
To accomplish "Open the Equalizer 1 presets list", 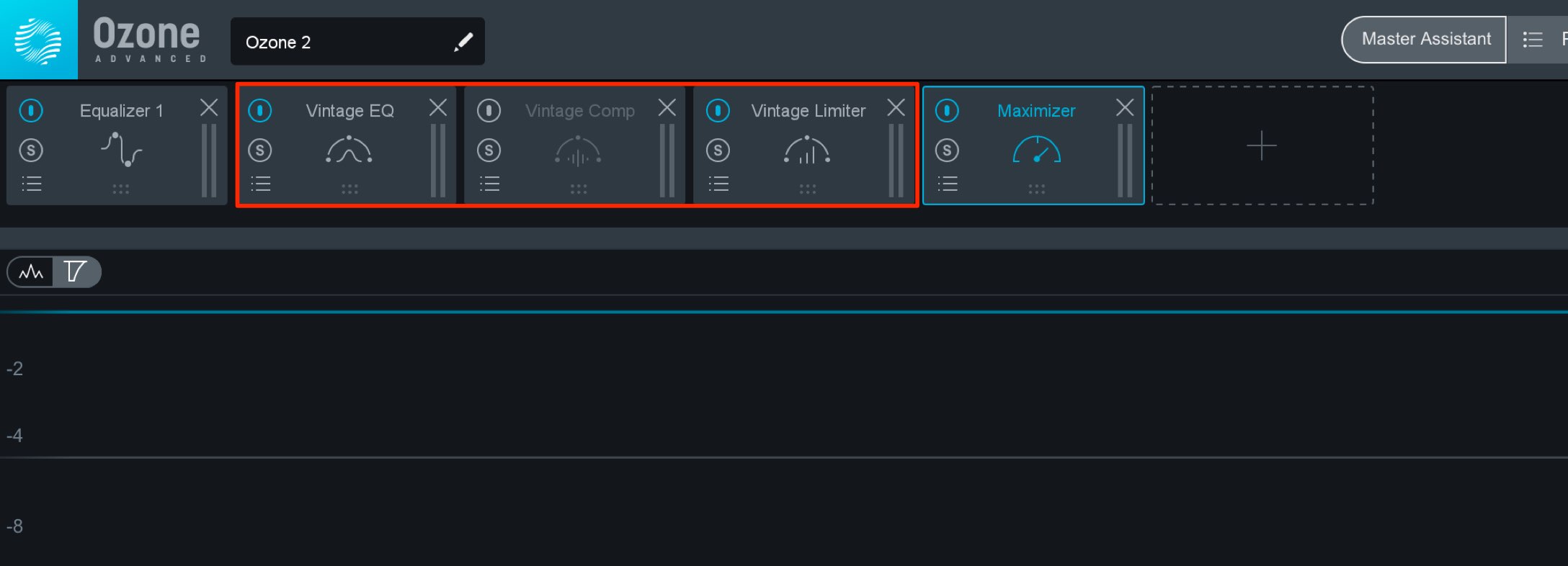I will click(32, 184).
